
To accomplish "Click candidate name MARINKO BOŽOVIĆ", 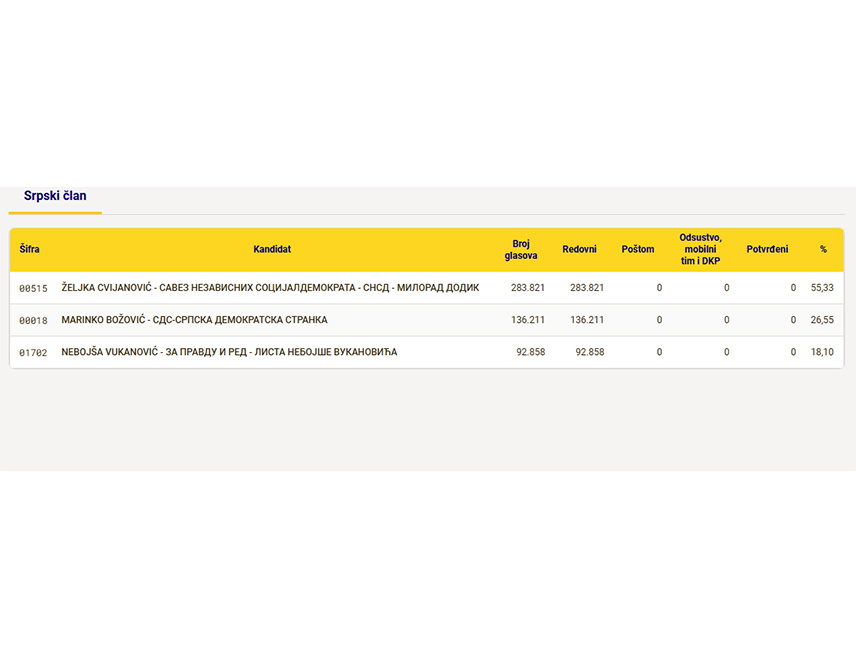I will click(x=103, y=320).
